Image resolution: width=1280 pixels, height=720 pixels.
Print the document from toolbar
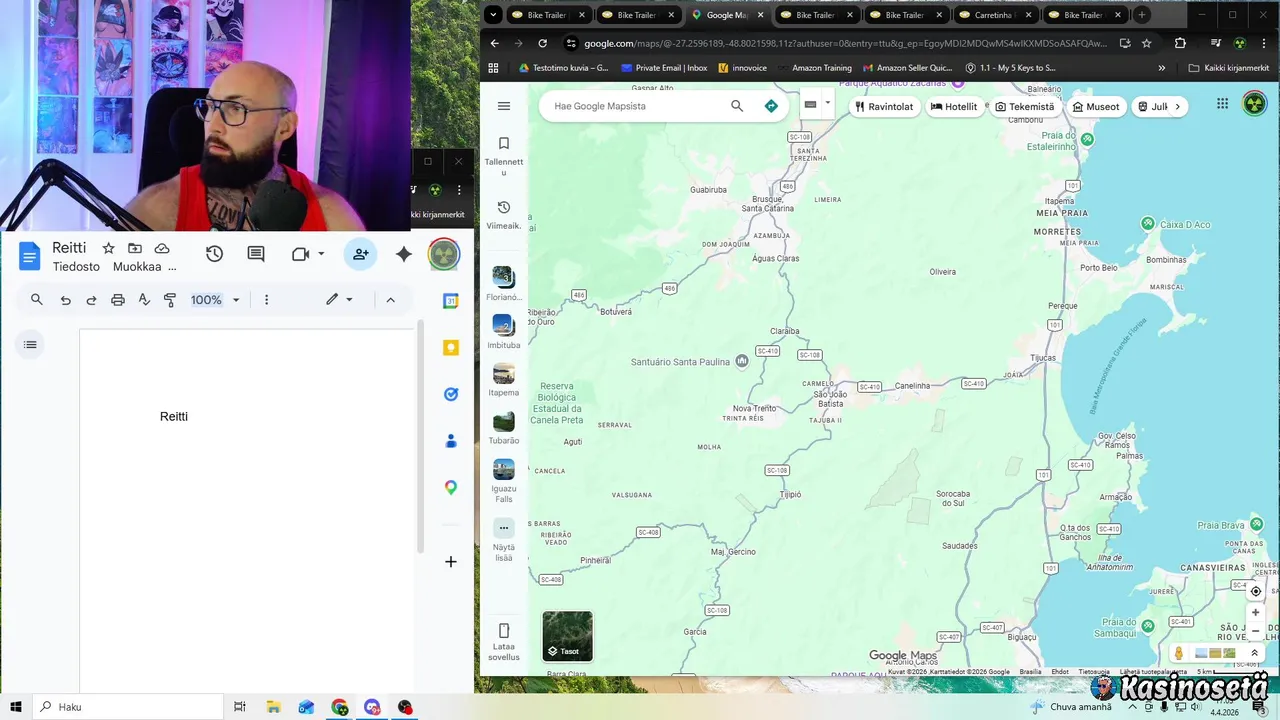[x=118, y=300]
